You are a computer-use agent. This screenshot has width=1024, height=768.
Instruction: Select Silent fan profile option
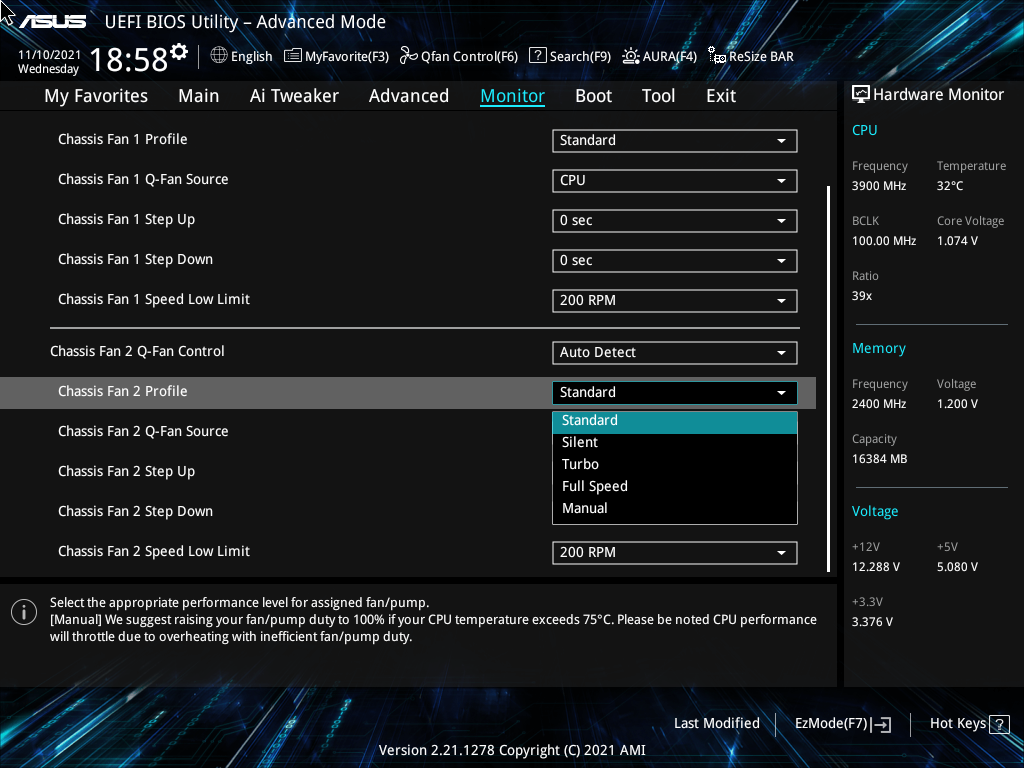(675, 443)
